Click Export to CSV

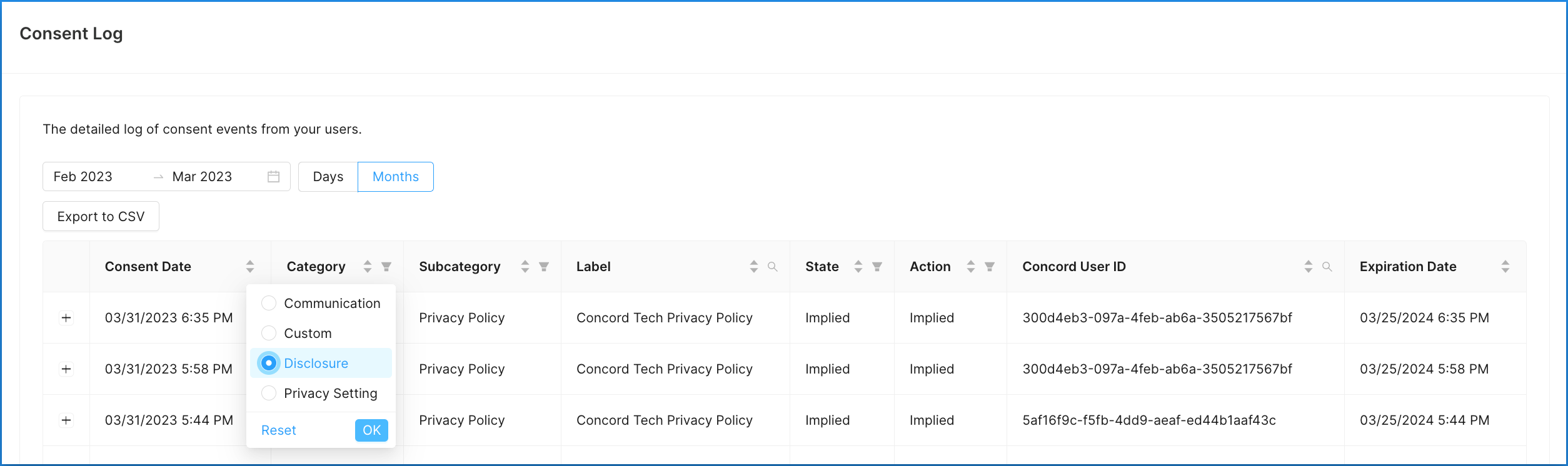pos(101,216)
